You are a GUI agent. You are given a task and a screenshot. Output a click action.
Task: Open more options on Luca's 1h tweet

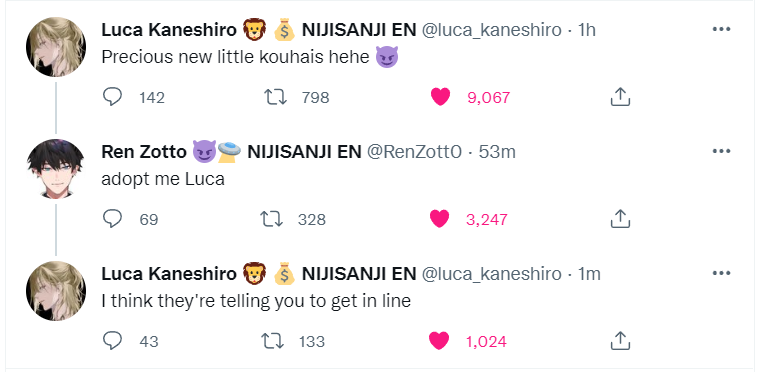pyautogui.click(x=721, y=30)
